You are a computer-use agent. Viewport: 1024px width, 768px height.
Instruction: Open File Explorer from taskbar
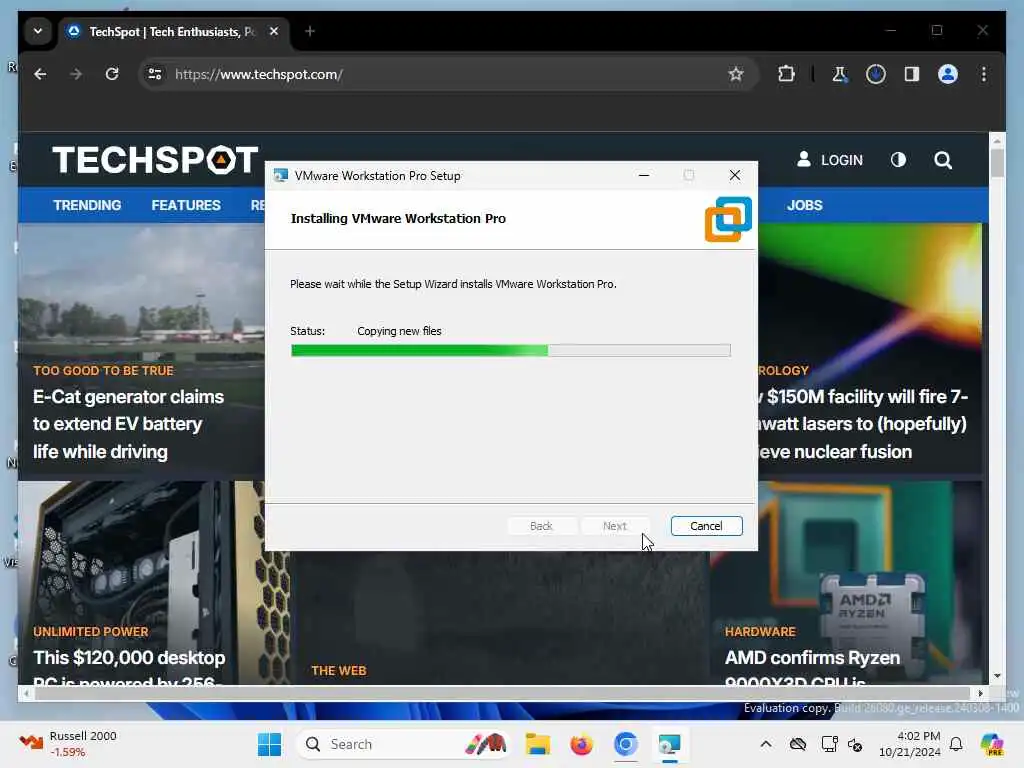537,744
